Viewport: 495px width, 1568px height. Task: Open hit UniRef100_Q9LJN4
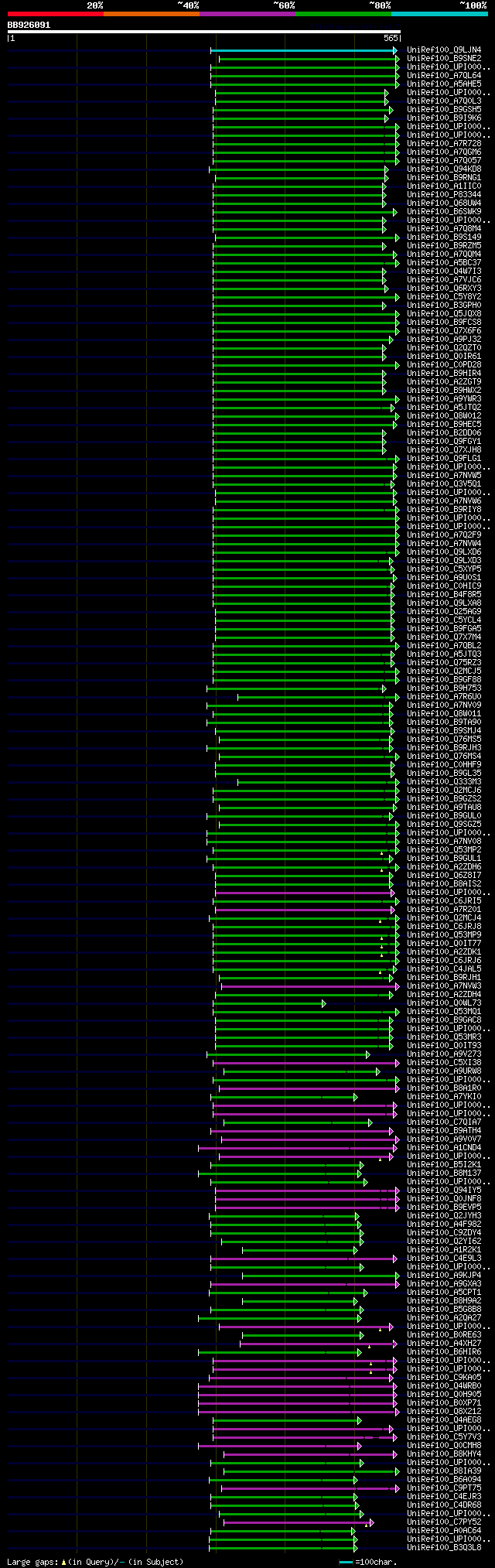[x=444, y=50]
